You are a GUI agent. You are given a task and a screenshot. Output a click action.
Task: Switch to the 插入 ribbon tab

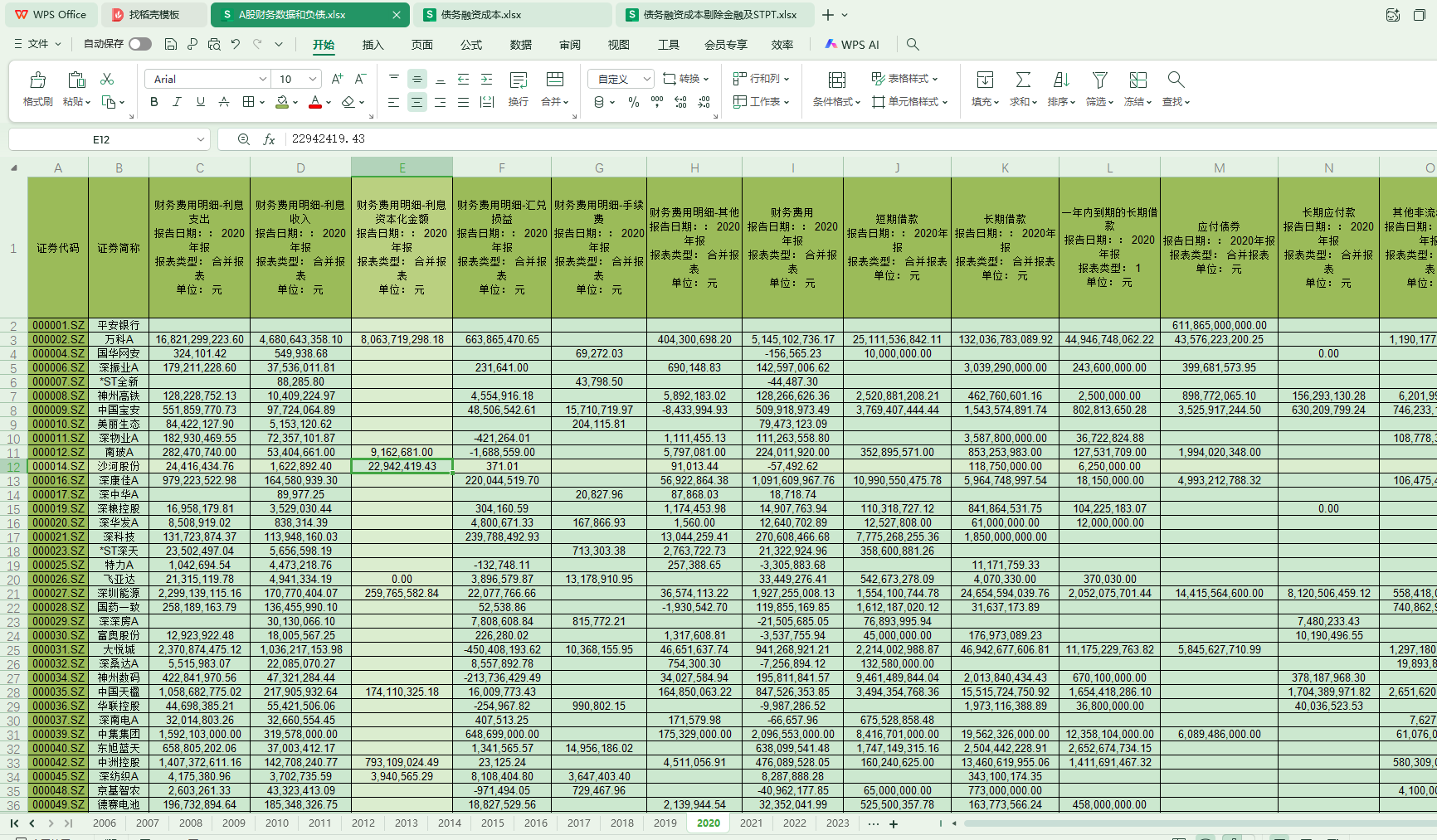point(373,45)
